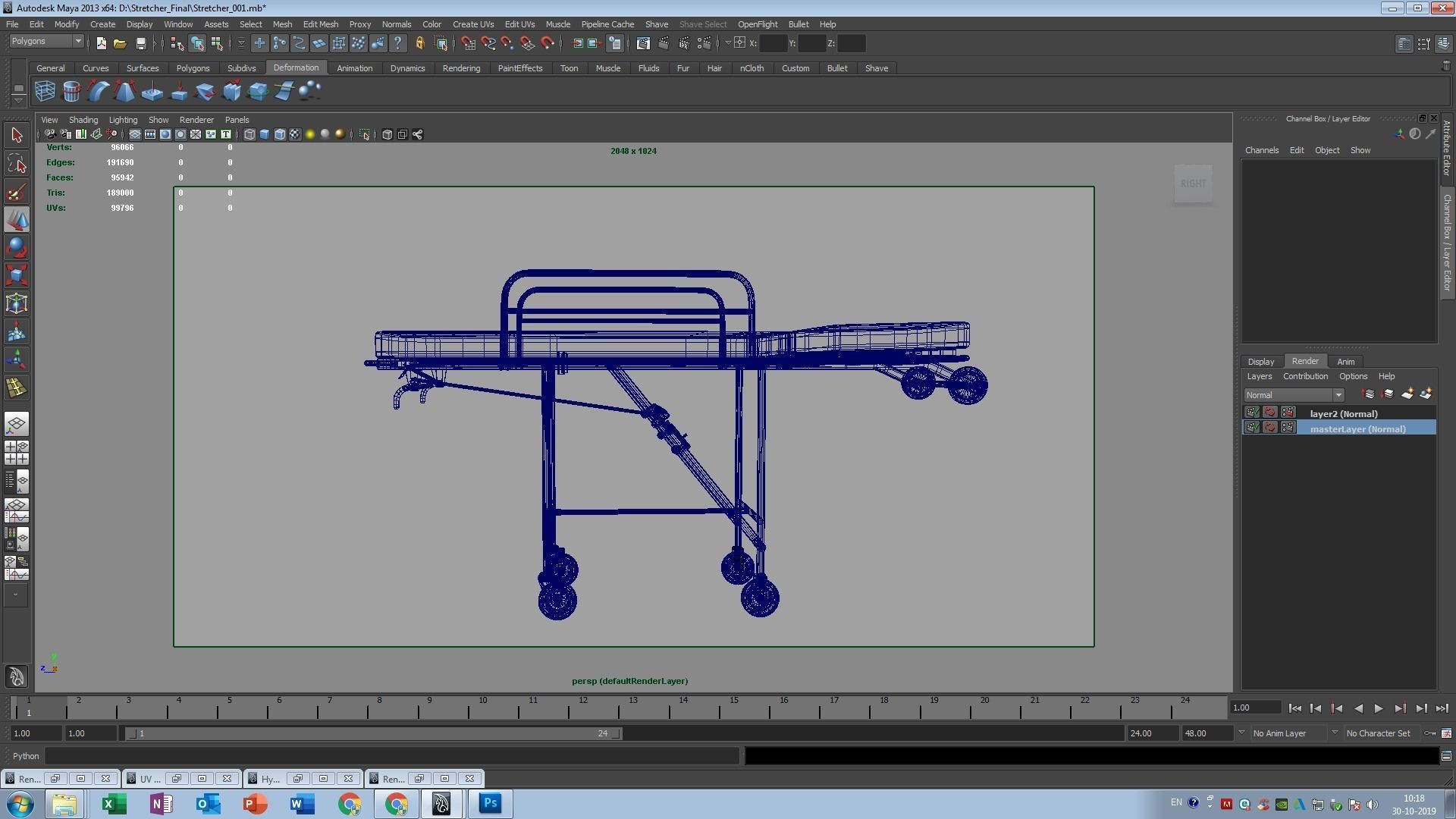Open Render Settings clapperboard with dots
Viewport: 1456px width, 819px height.
click(x=704, y=43)
